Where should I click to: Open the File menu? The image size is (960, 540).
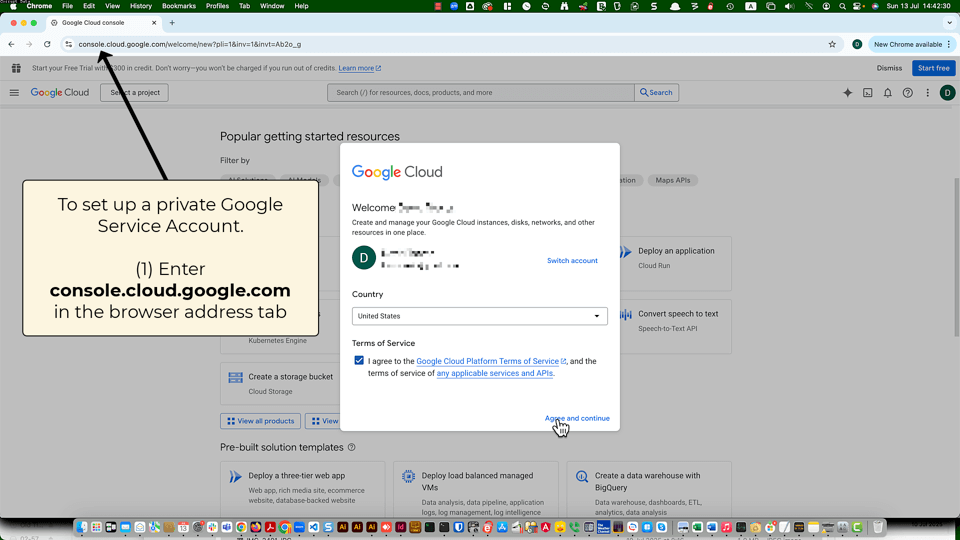pos(67,6)
